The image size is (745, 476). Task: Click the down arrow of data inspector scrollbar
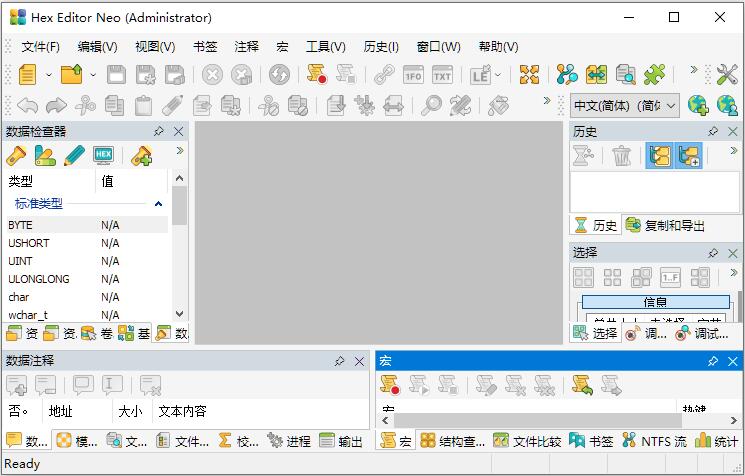(179, 314)
